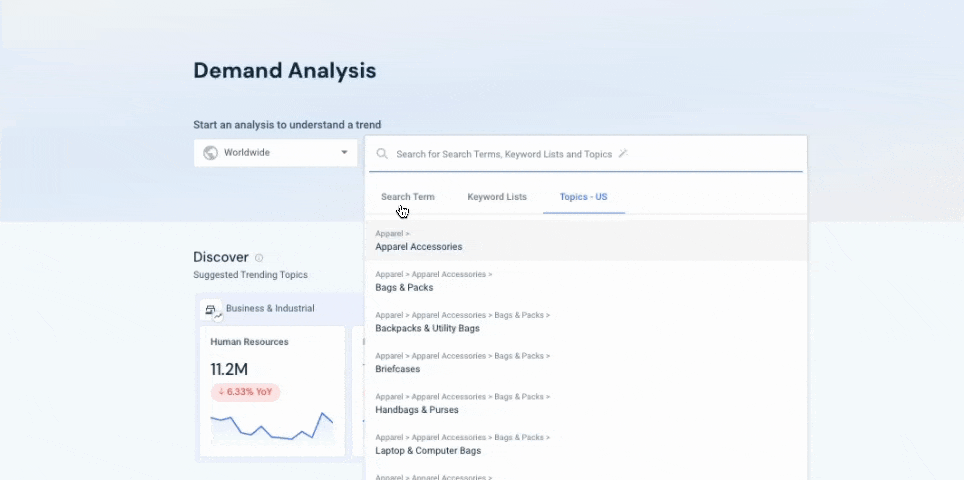Select the Apparel Accessories topic
Screen dimensions: 964x480
(x=586, y=240)
